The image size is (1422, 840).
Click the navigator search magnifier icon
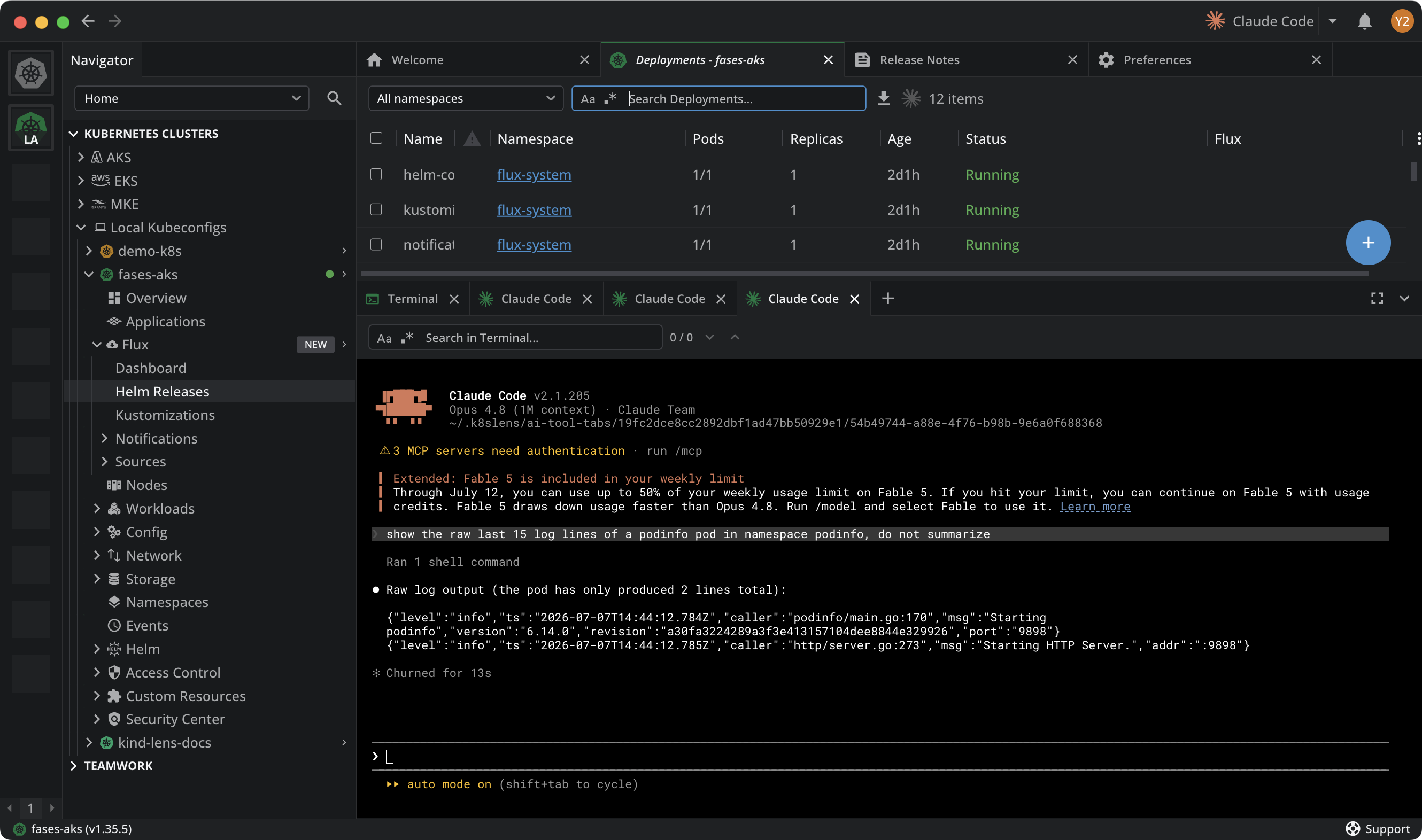pyautogui.click(x=334, y=98)
